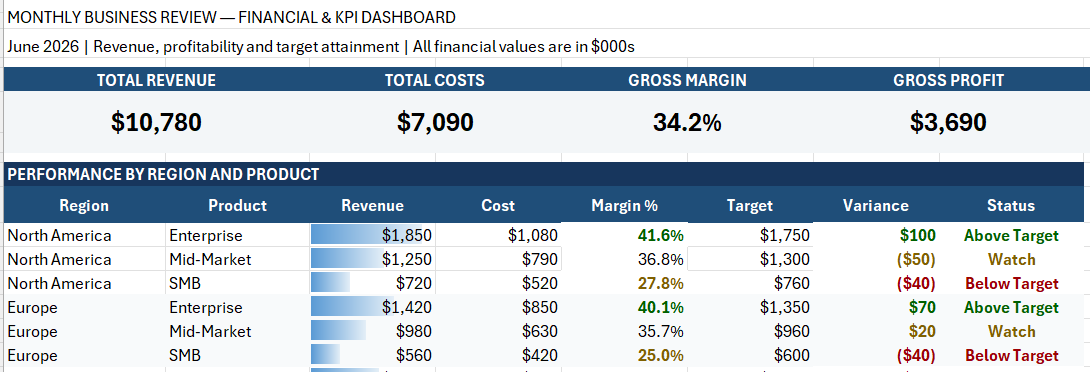Image resolution: width=1090 pixels, height=372 pixels.
Task: Click the Revenue column header
Action: point(373,205)
